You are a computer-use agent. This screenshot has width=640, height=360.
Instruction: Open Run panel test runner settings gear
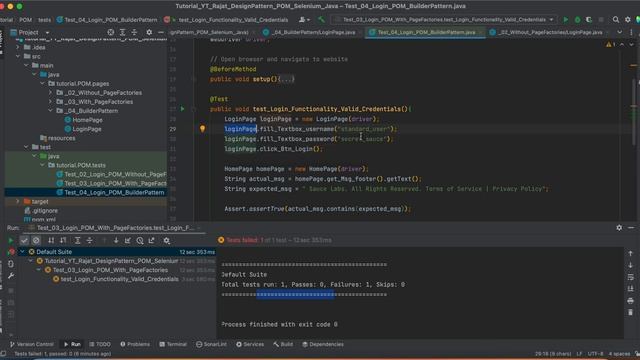[x=167, y=240]
